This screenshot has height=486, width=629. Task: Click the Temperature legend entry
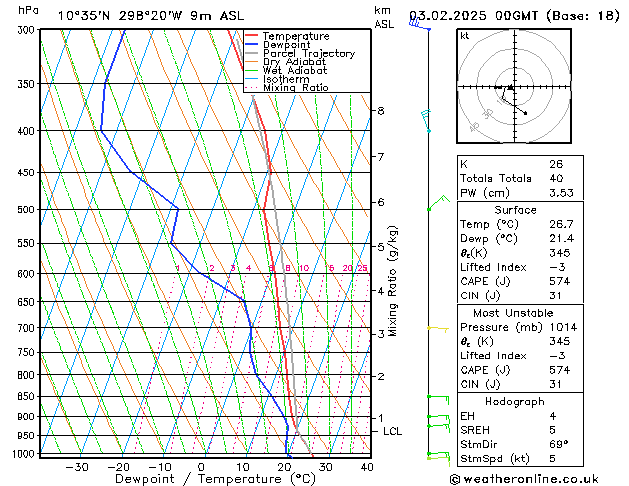tap(287, 36)
